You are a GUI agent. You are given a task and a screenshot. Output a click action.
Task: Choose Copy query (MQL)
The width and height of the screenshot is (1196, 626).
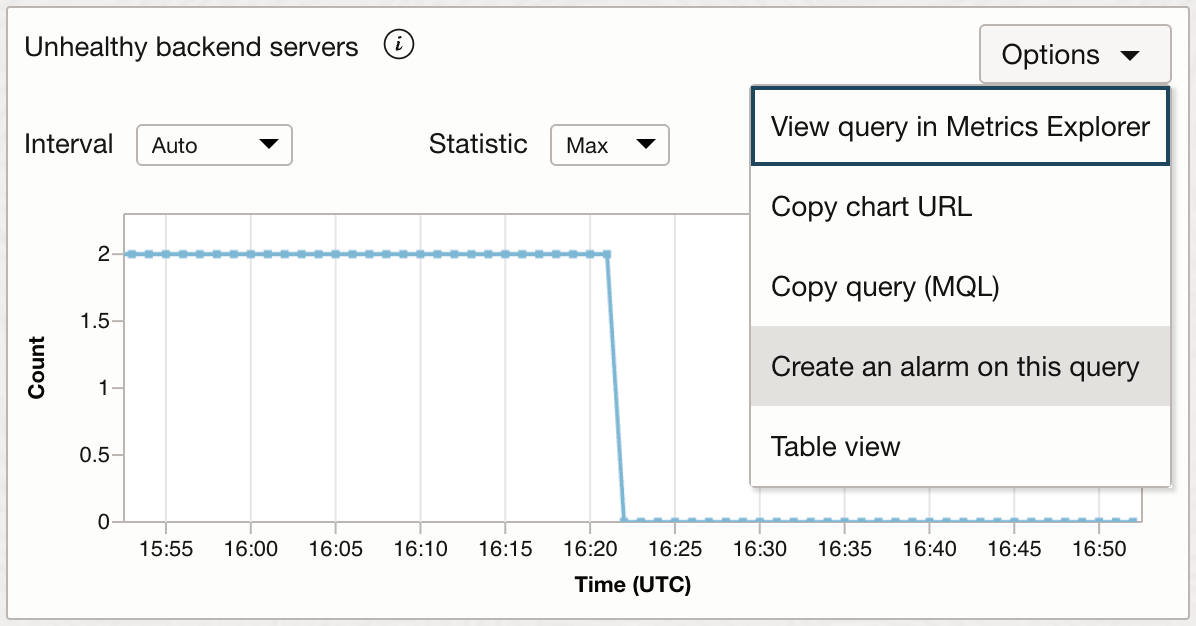[x=958, y=287]
